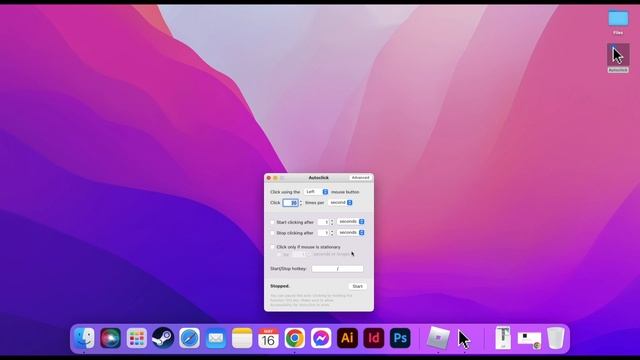
Task: Click the Autoclick cursor icon in Dock
Action: [464, 339]
